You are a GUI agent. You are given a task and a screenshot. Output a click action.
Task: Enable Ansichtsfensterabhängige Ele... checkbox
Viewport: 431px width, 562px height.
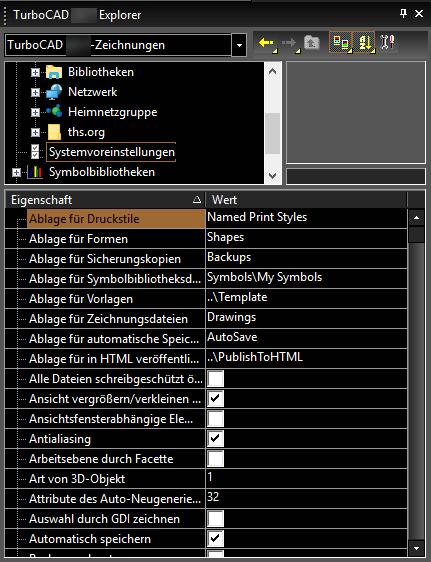click(x=216, y=419)
